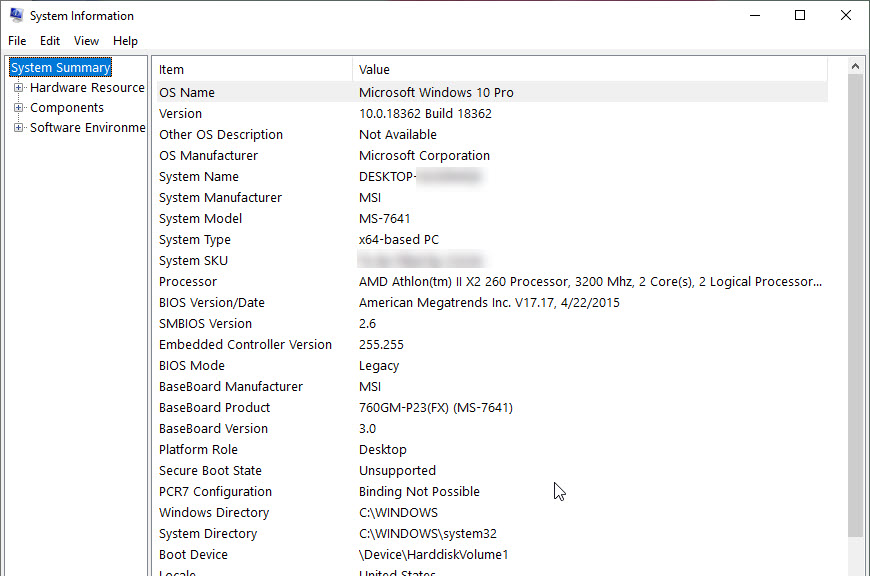Click the System Manufacturer label
Viewport: 870px width, 576px height.
[220, 198]
